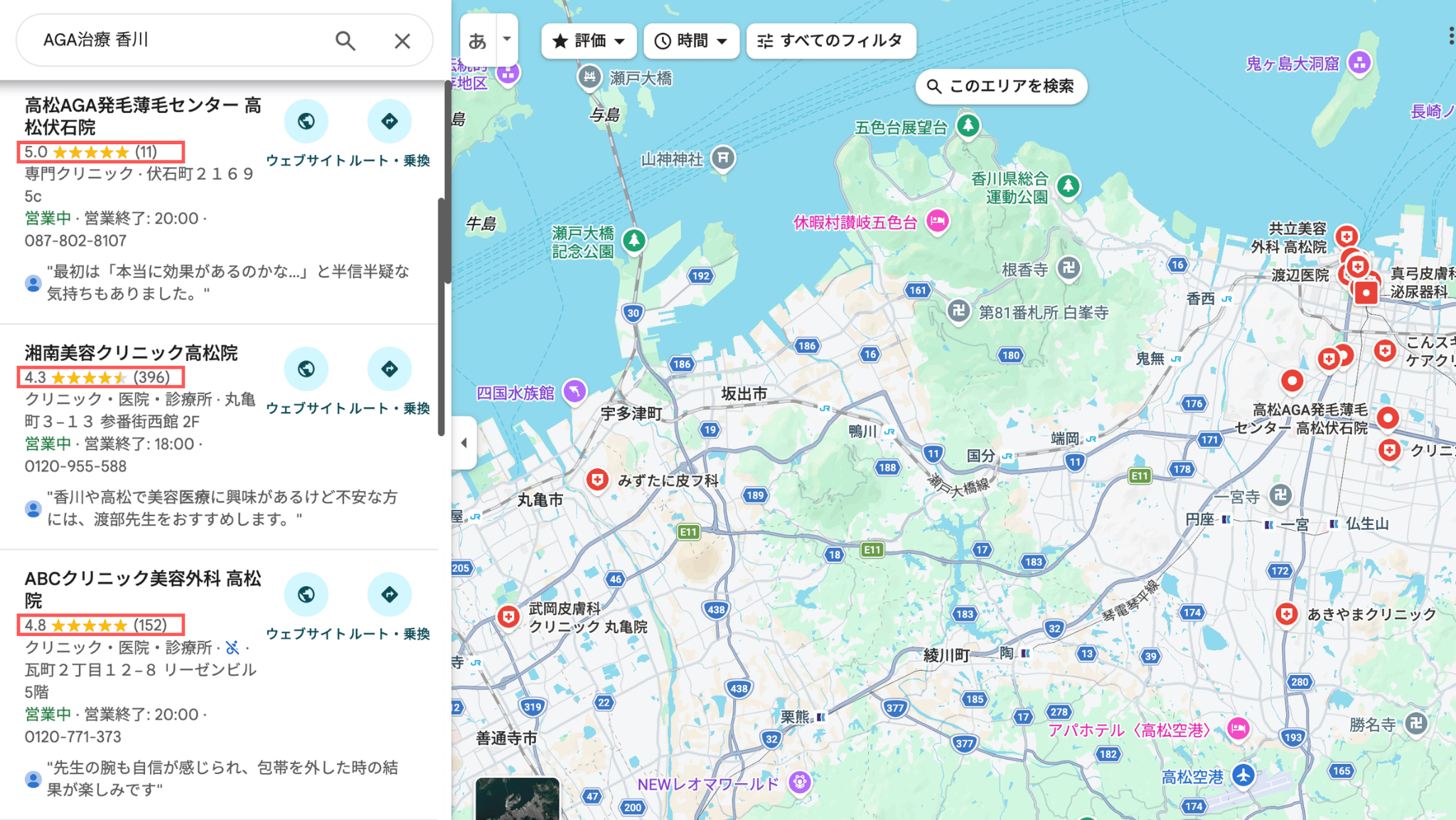Open the ABCクリニック美容外科 高松院 listing title
Screen dimensions: 1456x820
point(143,590)
